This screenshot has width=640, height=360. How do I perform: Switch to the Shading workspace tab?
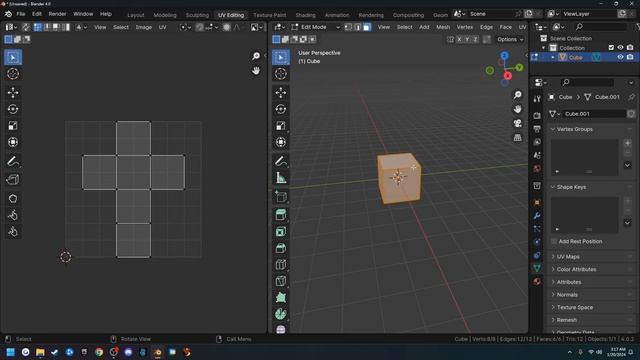[305, 15]
